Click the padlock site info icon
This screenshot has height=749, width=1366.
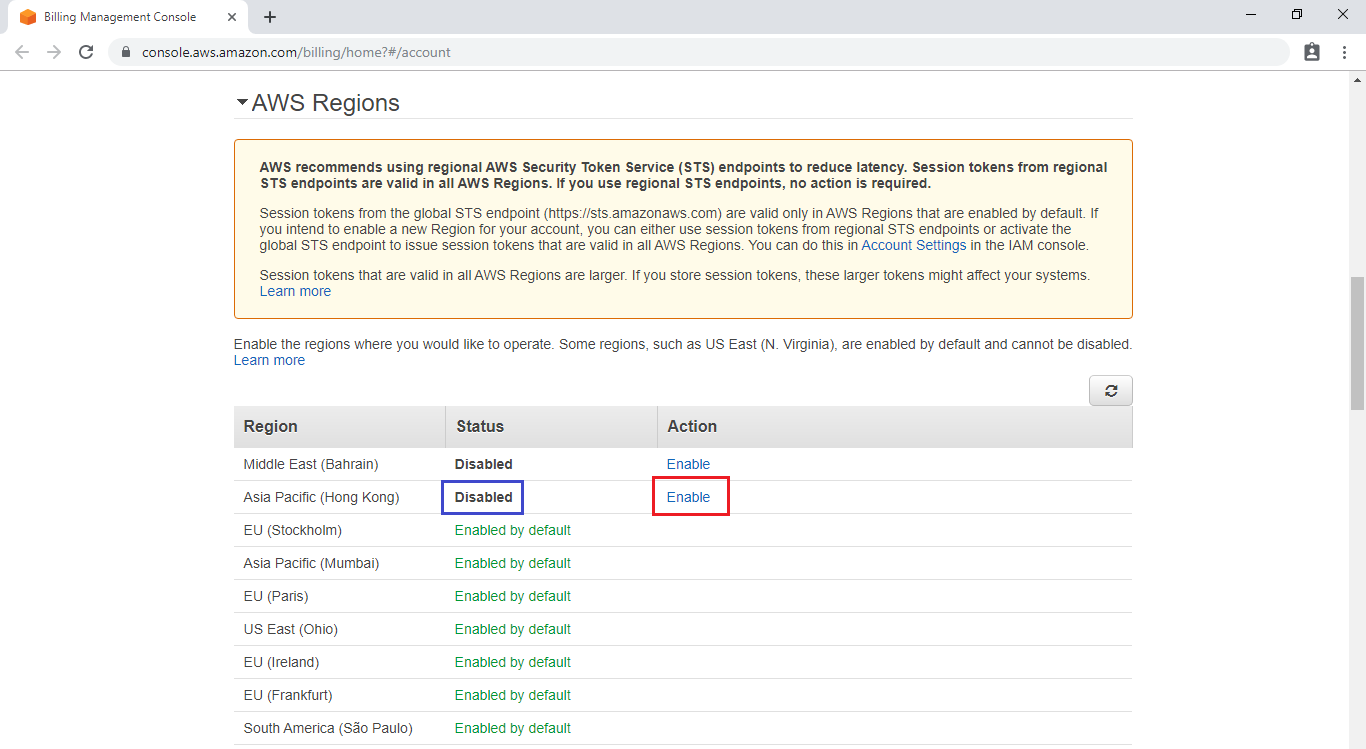(x=126, y=52)
